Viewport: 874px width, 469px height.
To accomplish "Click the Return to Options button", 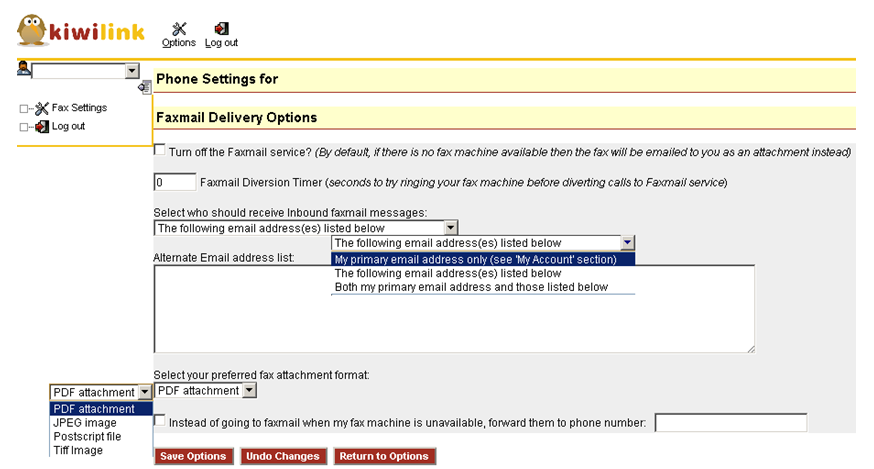I will point(384,456).
